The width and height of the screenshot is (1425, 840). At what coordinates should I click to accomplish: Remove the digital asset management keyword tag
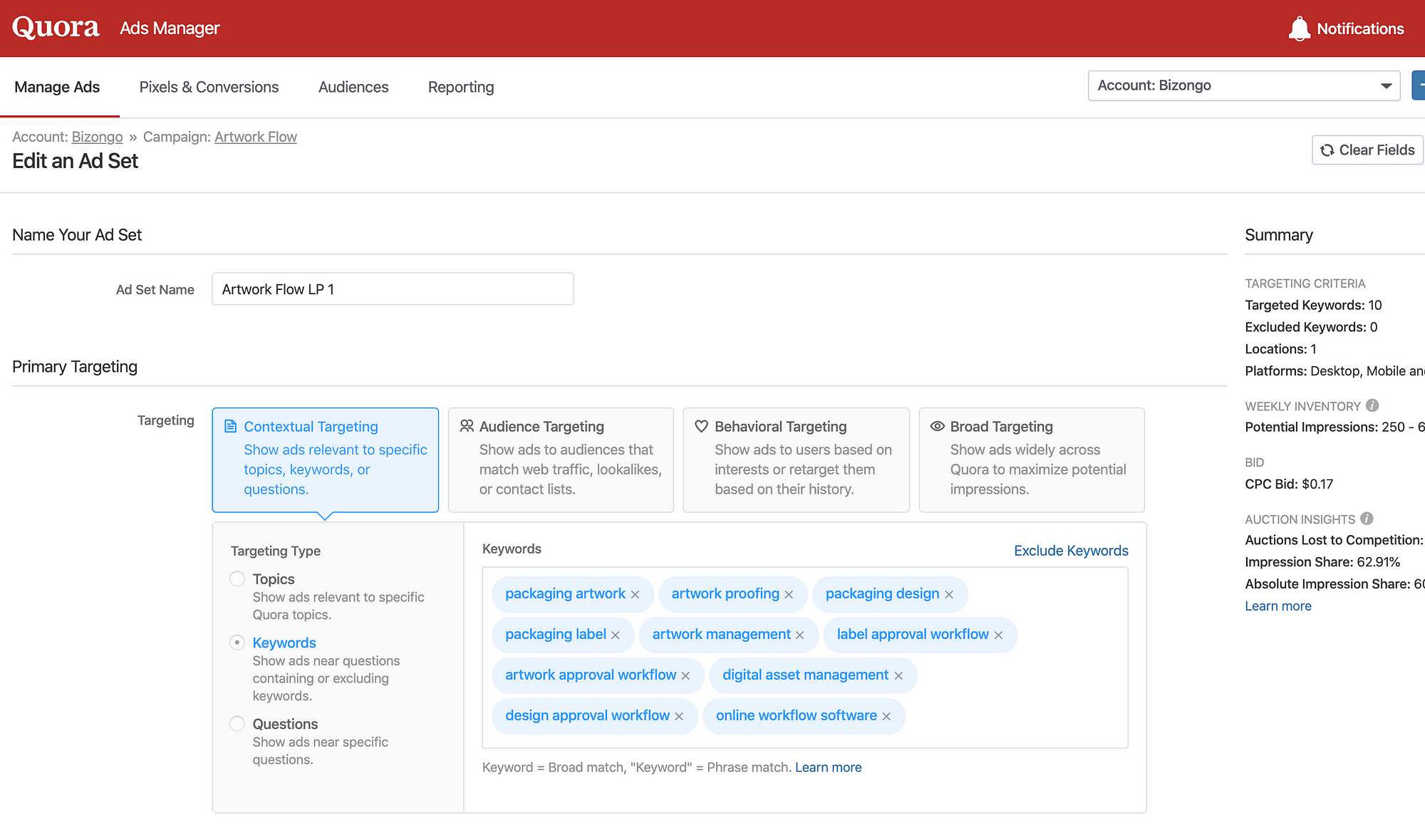click(899, 674)
